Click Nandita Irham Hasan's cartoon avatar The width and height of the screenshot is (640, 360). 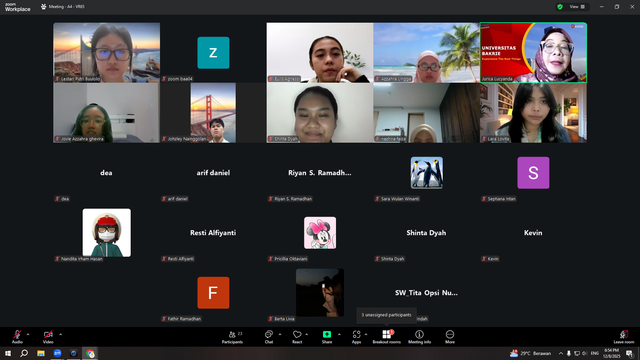(x=107, y=233)
